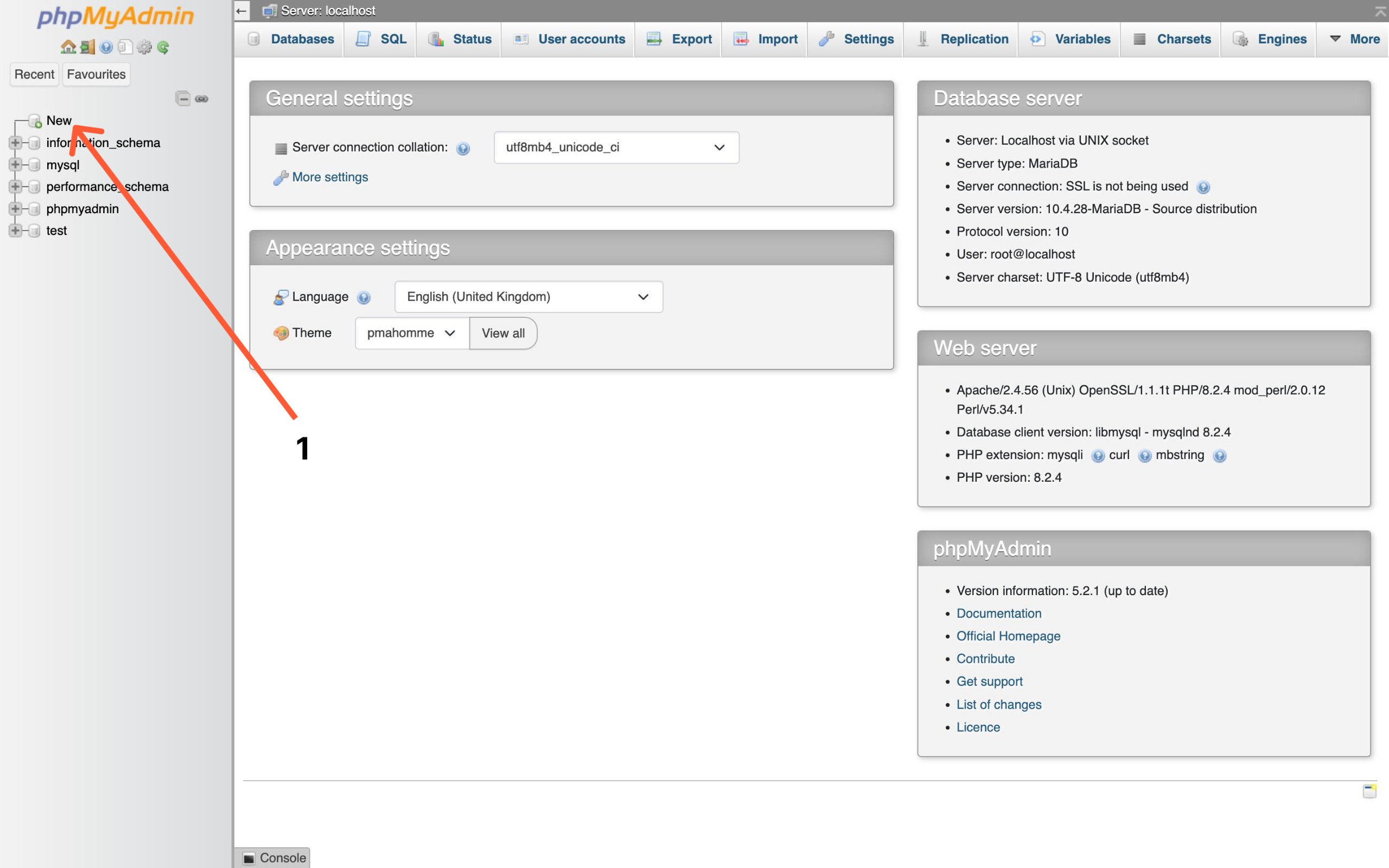Open the mysqli extension help icon
Screen dimensions: 1389x868
1098,456
